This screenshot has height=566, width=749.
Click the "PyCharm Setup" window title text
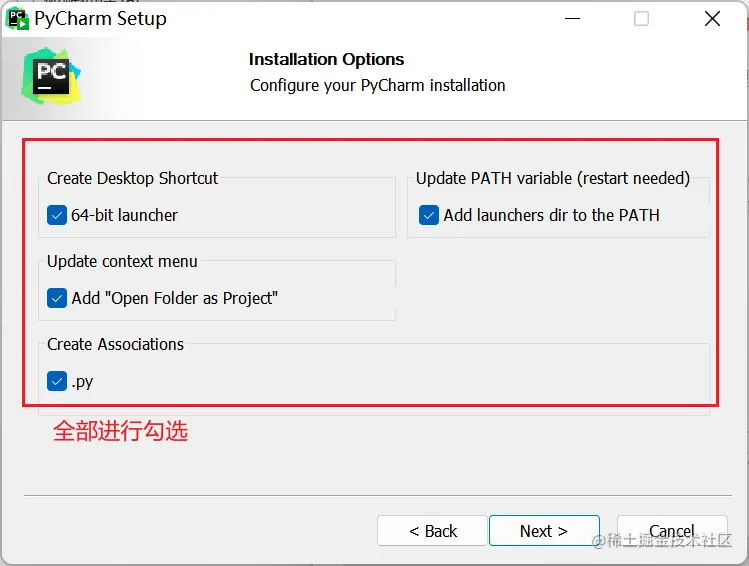tap(100, 19)
